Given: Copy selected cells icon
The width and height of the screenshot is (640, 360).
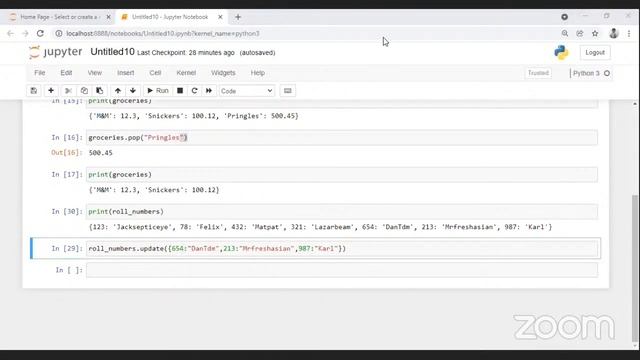Looking at the screenshot, I should pyautogui.click(x=84, y=91).
